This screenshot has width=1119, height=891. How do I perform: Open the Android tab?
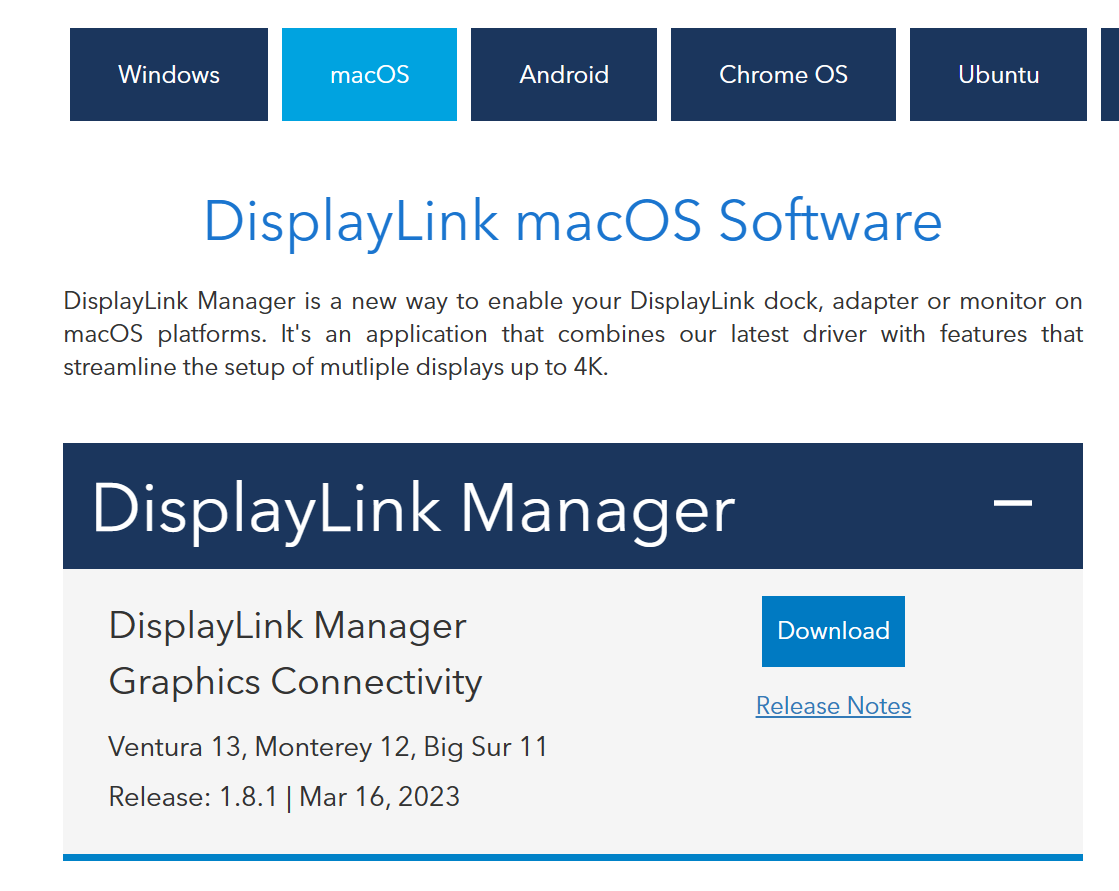(x=564, y=74)
